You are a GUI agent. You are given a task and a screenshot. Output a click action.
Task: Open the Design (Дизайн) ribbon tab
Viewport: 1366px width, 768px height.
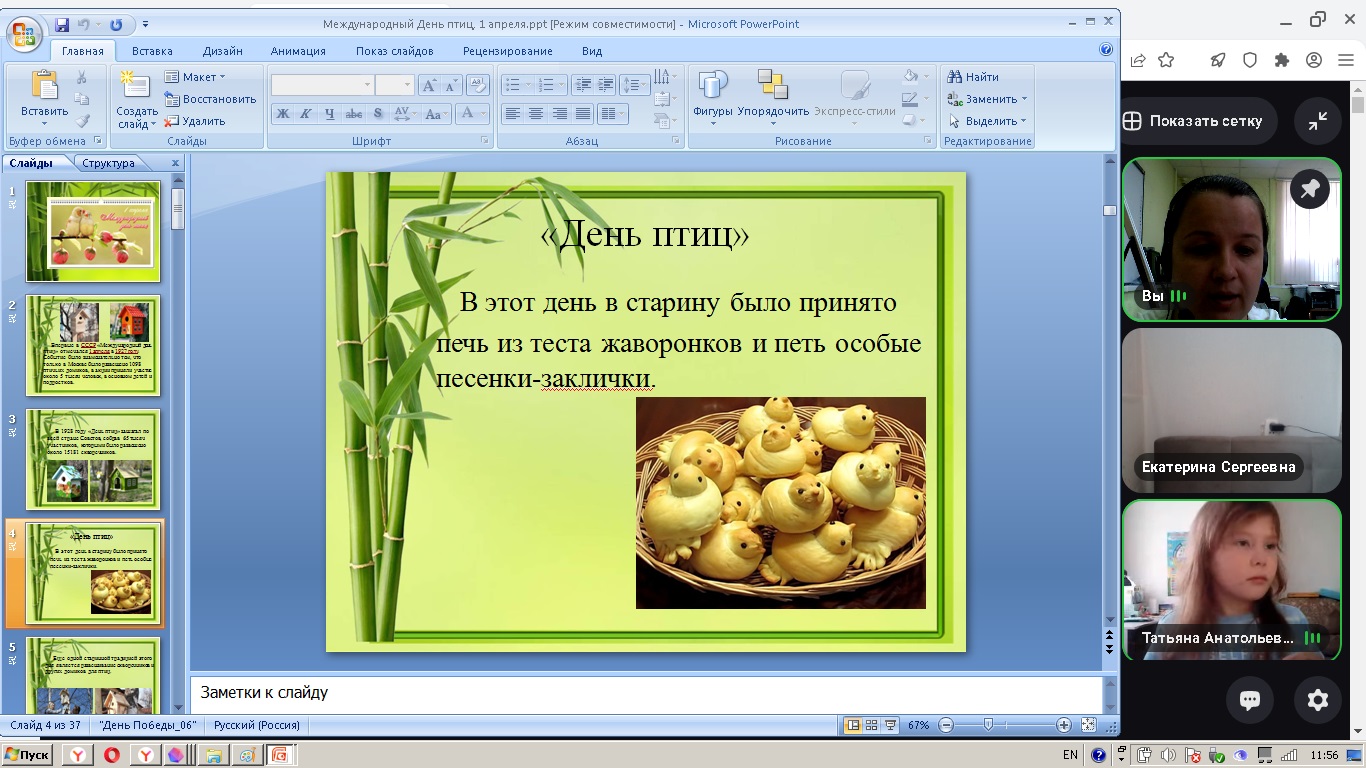[222, 51]
